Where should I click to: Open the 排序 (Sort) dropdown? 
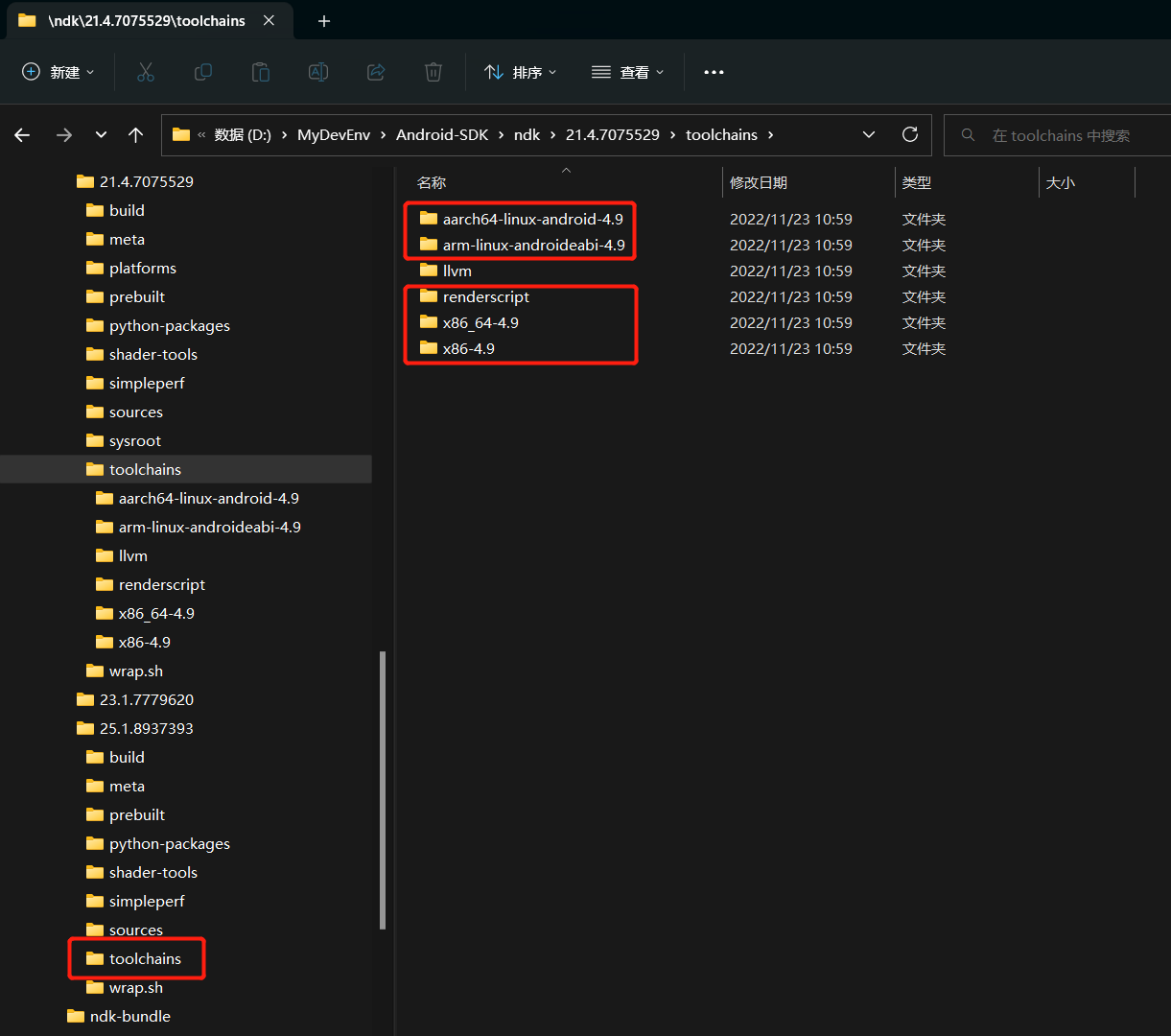[x=521, y=72]
